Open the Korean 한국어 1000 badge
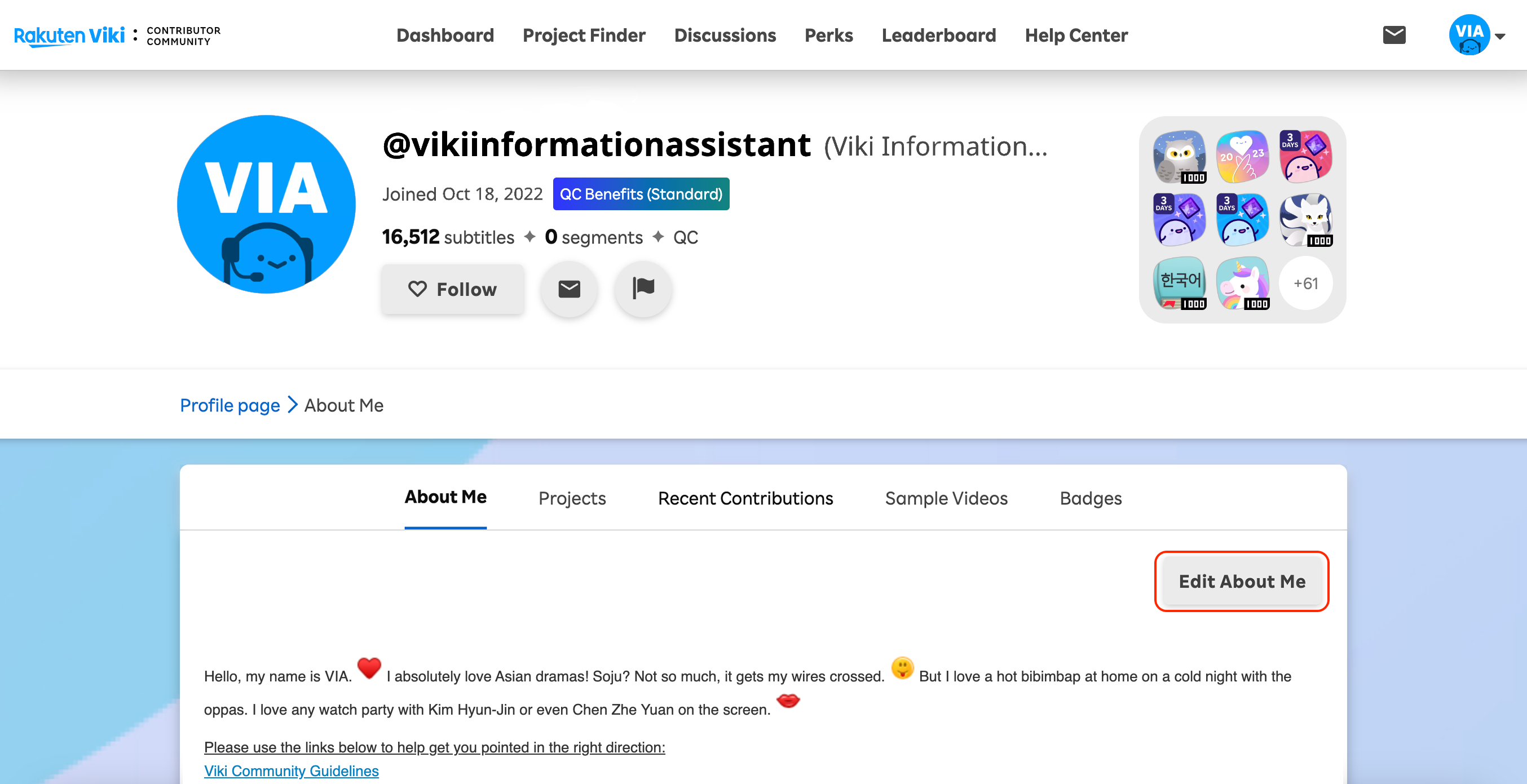The height and width of the screenshot is (784, 1527). tap(1180, 284)
